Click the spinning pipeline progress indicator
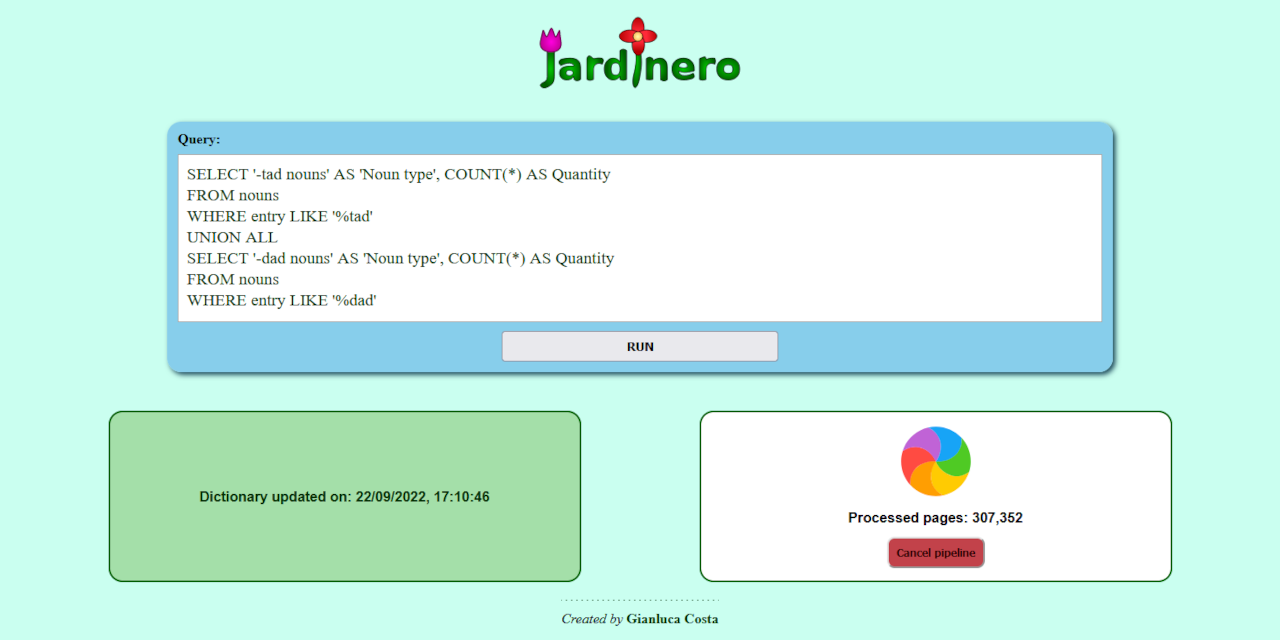1280x640 pixels. pyautogui.click(x=935, y=461)
